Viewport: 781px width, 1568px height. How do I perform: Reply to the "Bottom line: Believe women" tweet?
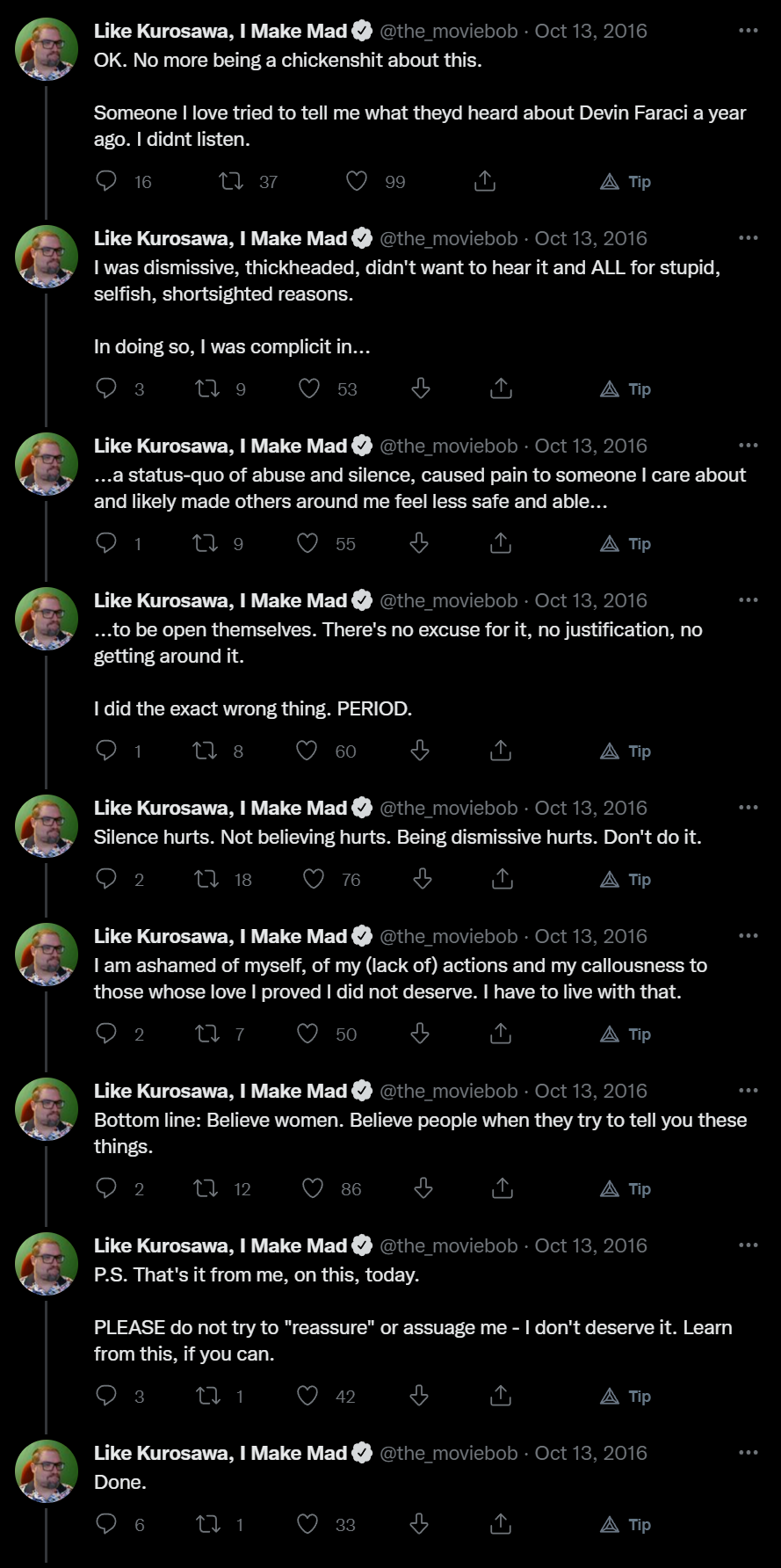pyautogui.click(x=106, y=1188)
